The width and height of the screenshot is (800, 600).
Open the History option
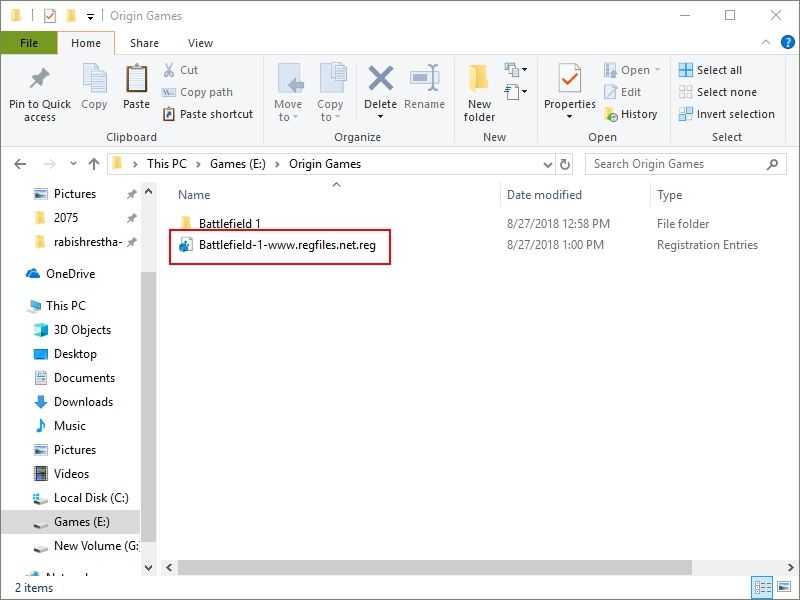(630, 114)
